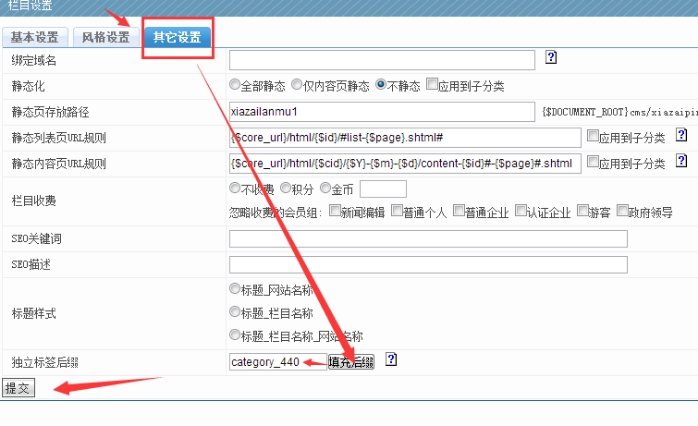Choose the 仅内容页静态 radio option
The image size is (698, 426).
[308, 85]
